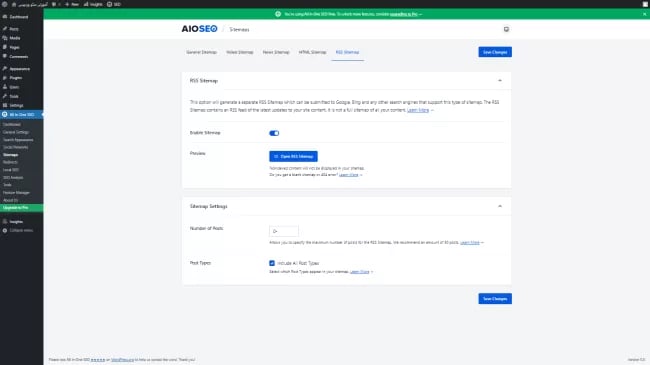Open the WordPress.org link in footer
Screen dimensions: 650x365
(123, 360)
